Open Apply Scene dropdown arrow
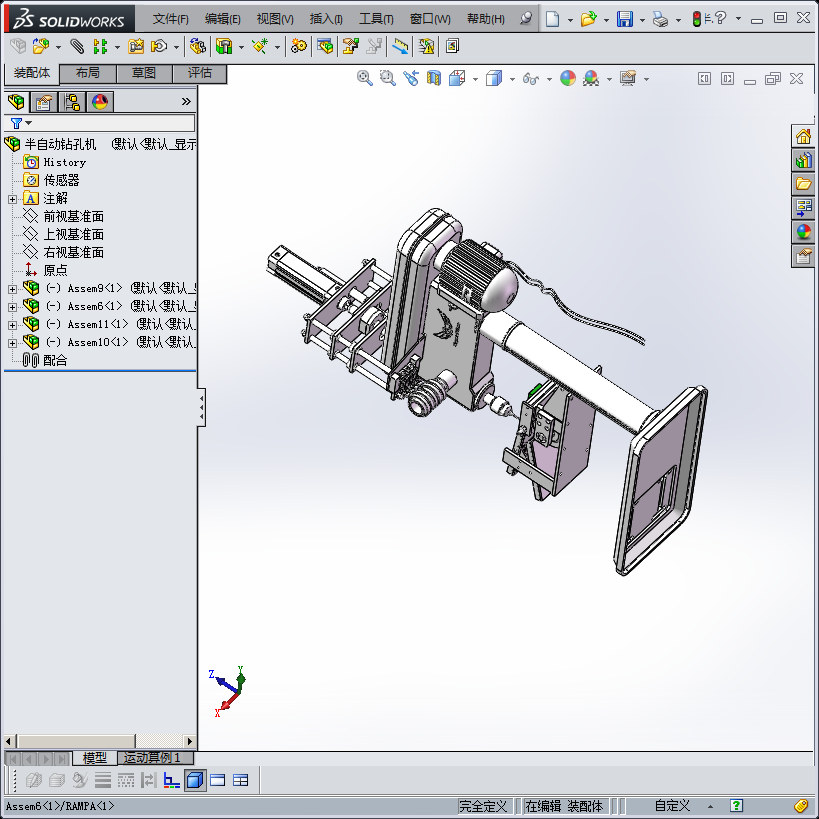The width and height of the screenshot is (819, 819). tap(610, 79)
